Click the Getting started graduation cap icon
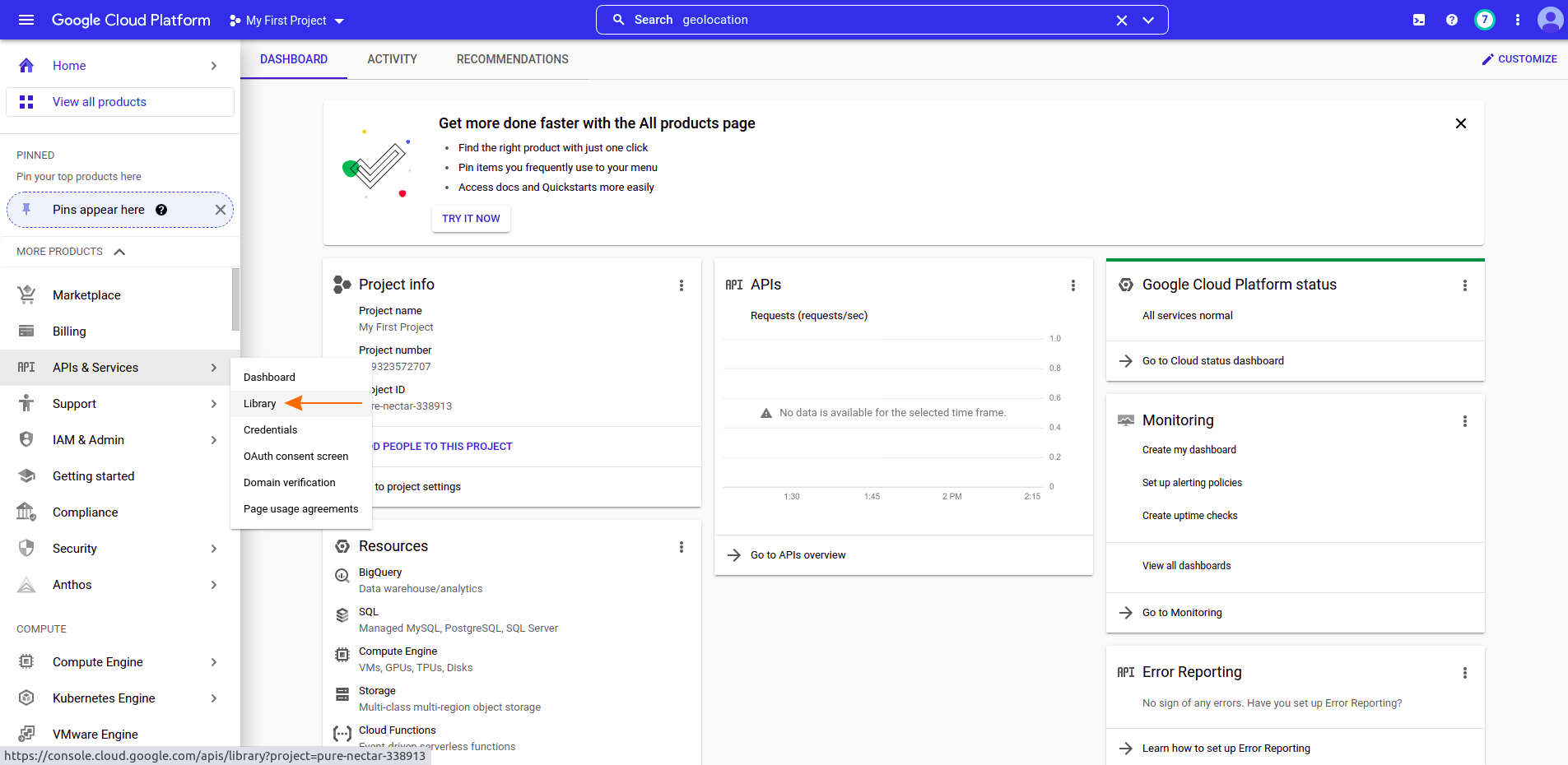Screen dimensions: 1568x765 point(26,475)
